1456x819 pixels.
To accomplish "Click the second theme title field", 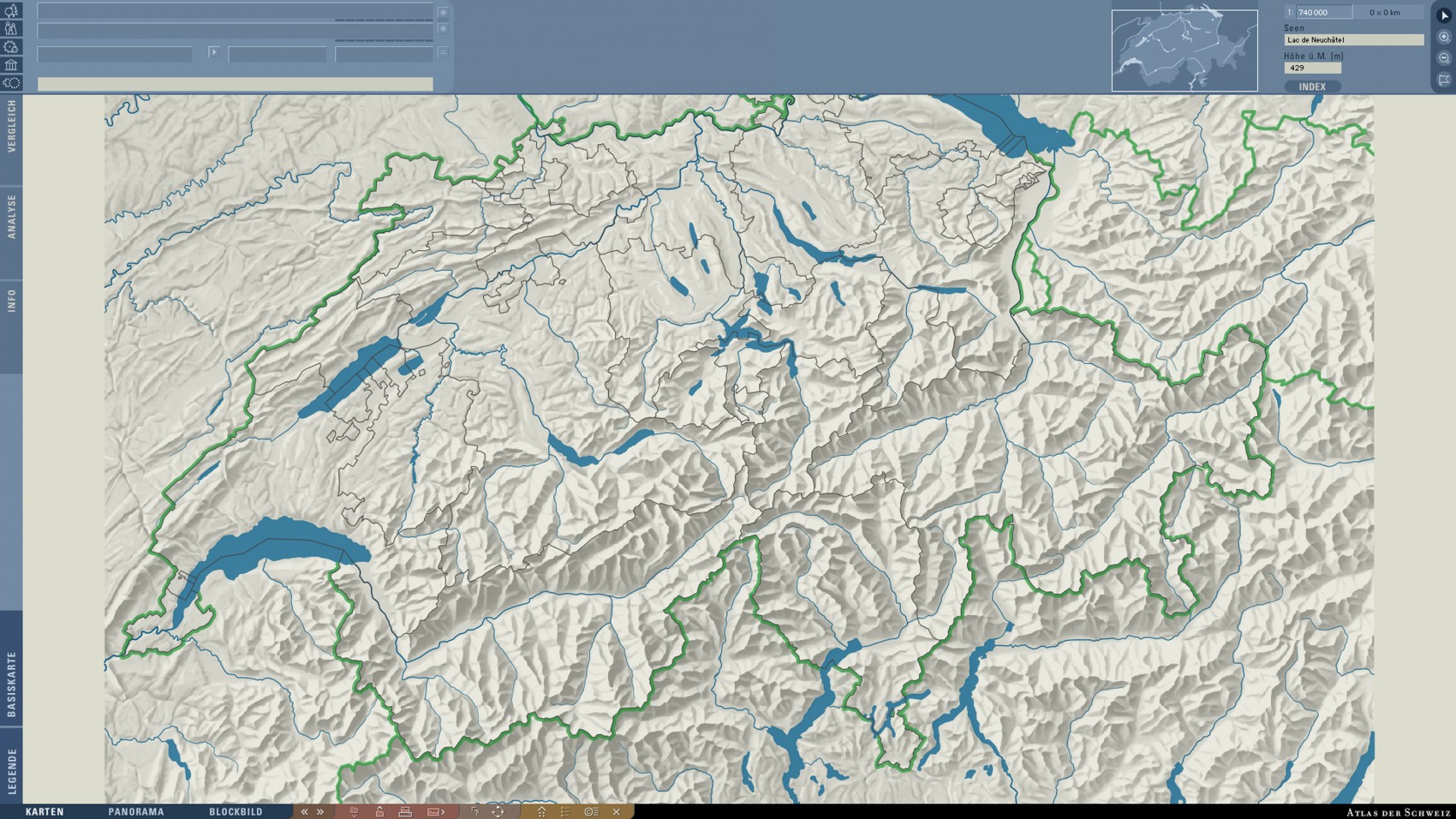I will tap(235, 32).
